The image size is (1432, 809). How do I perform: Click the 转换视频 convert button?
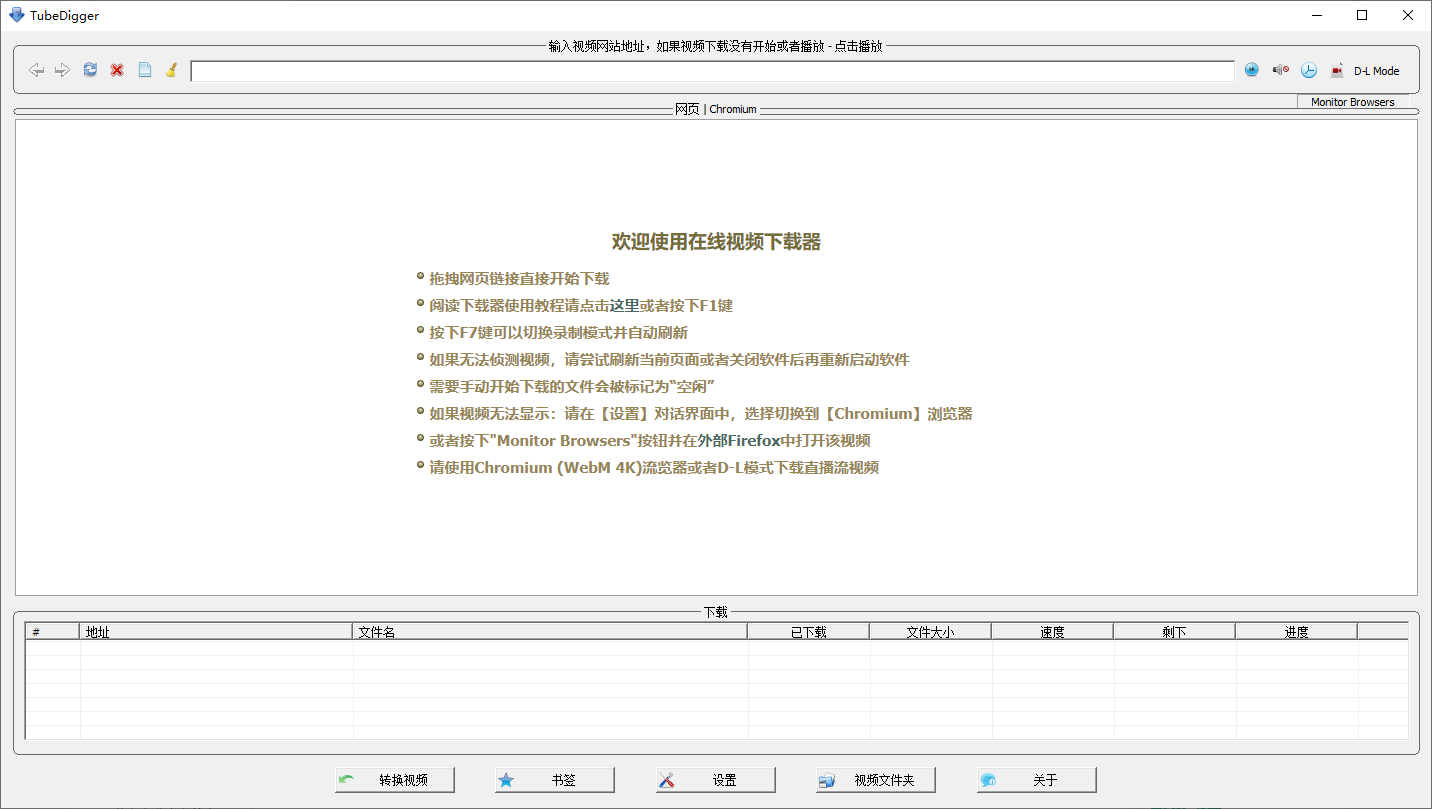click(x=394, y=779)
